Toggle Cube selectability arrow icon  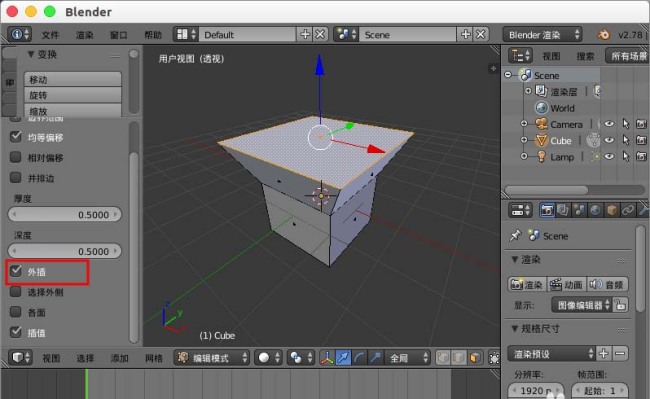(626, 140)
